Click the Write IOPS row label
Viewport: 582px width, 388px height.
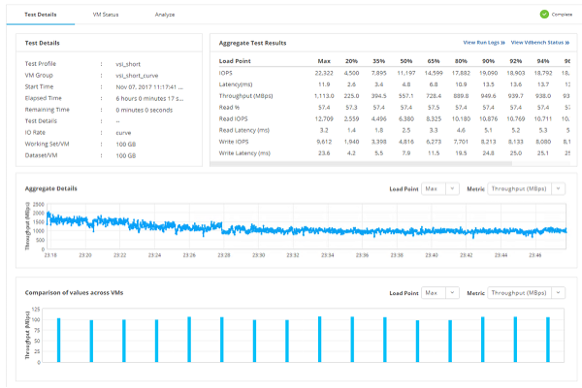(x=233, y=142)
